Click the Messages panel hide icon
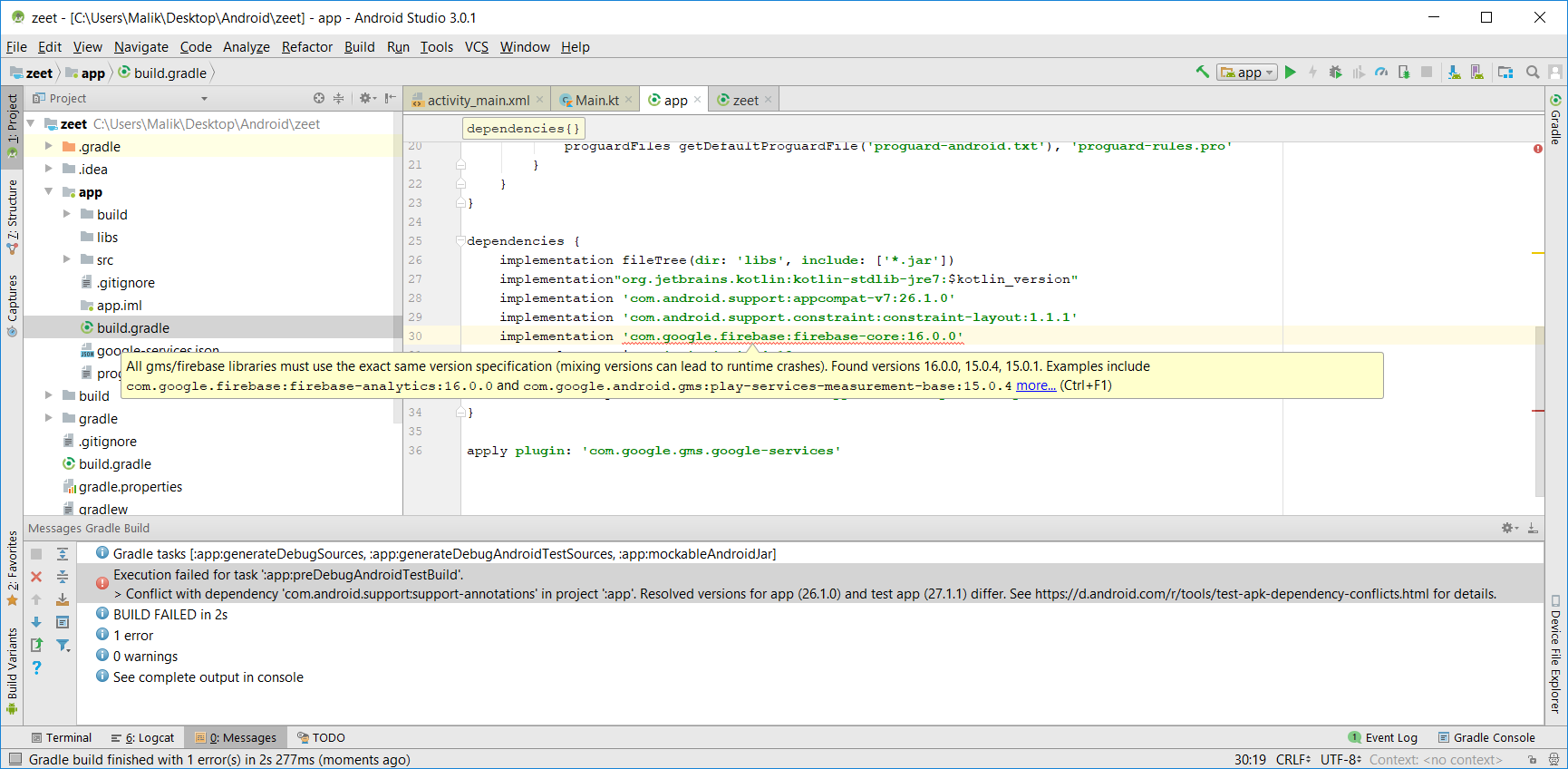Screen dimensions: 1568x769 click(1533, 528)
